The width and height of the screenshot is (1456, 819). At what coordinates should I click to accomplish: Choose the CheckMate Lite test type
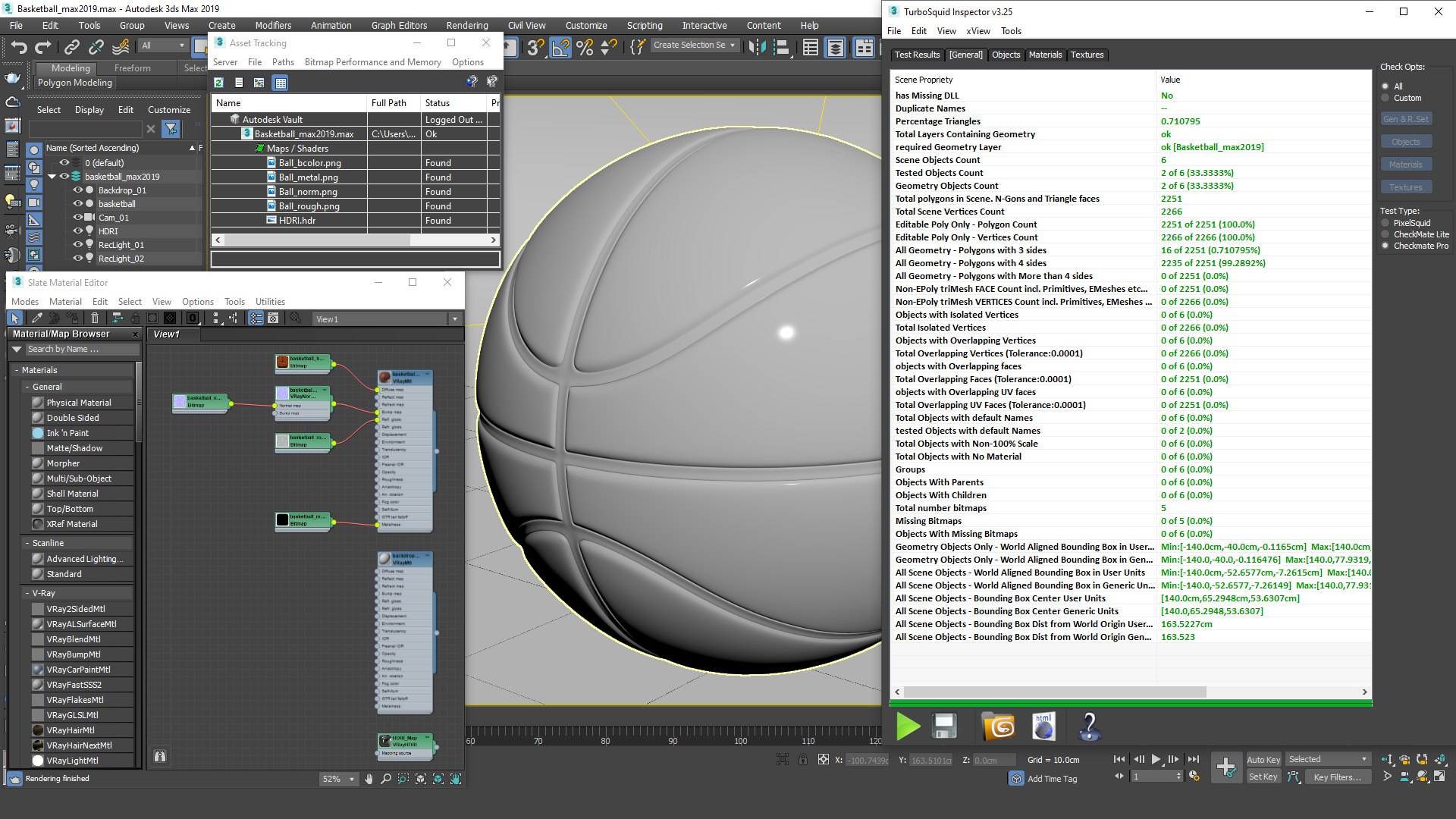[1385, 234]
